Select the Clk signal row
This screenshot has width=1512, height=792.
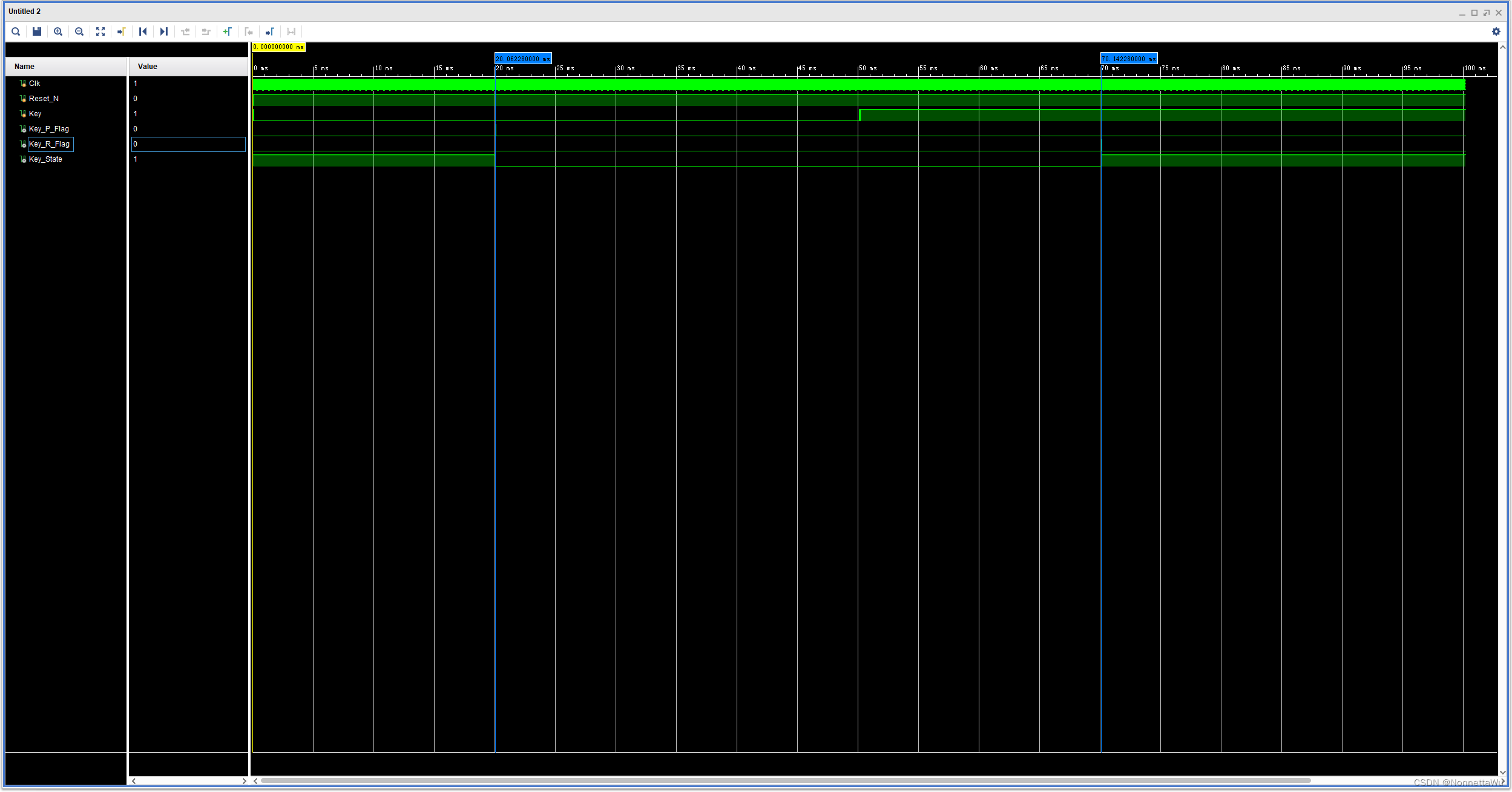35,84
